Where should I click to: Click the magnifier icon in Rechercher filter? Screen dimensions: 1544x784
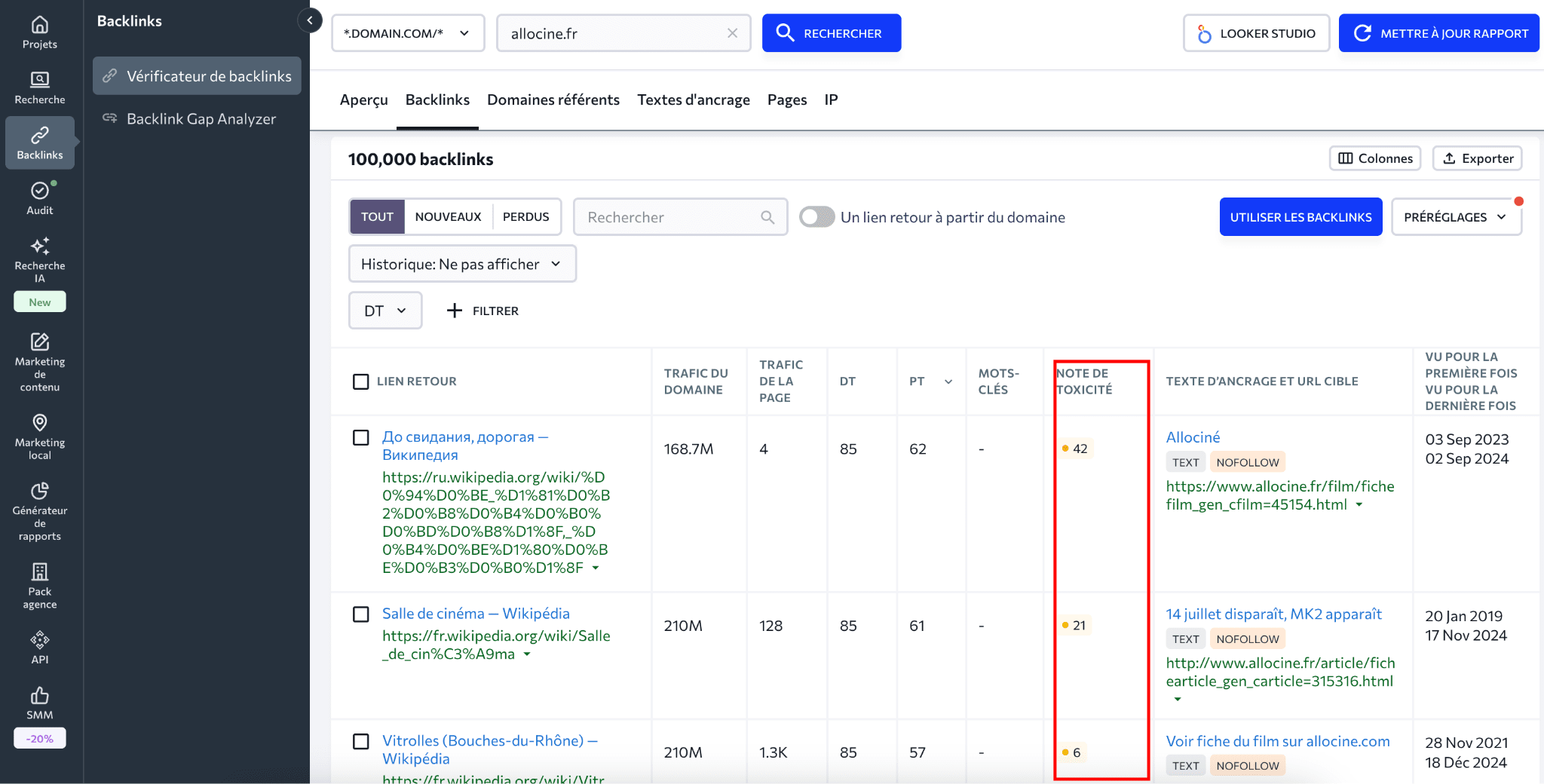[767, 217]
